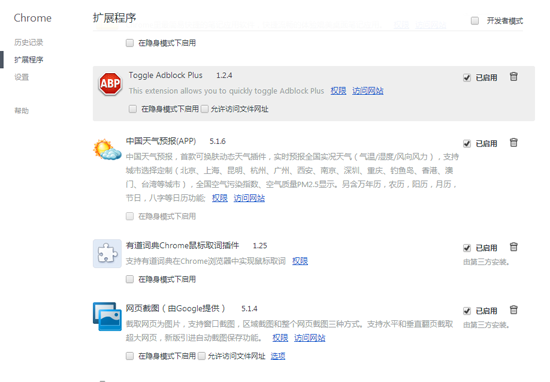
Task: Uncheck 已启用 for 中国天气预报
Action: click(467, 143)
